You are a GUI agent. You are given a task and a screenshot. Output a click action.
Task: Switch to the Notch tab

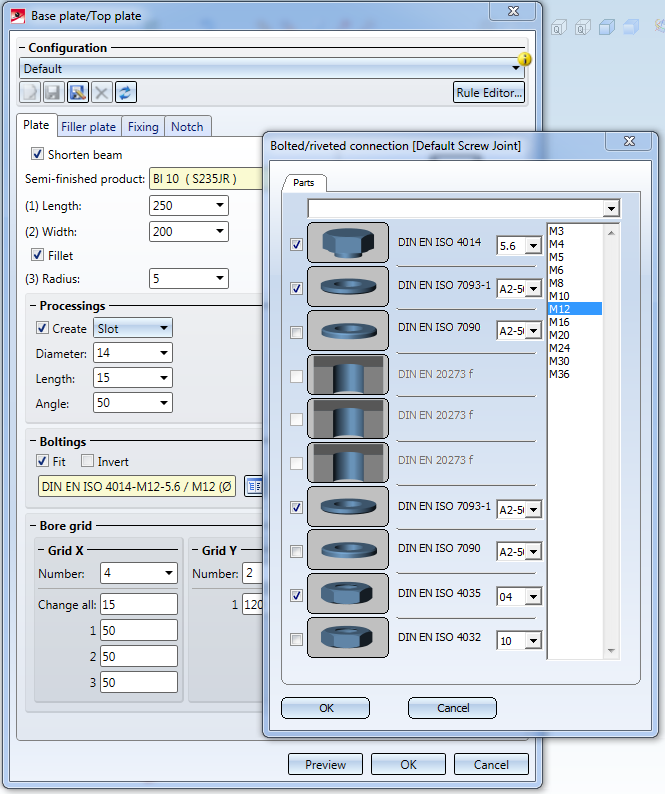click(x=187, y=127)
